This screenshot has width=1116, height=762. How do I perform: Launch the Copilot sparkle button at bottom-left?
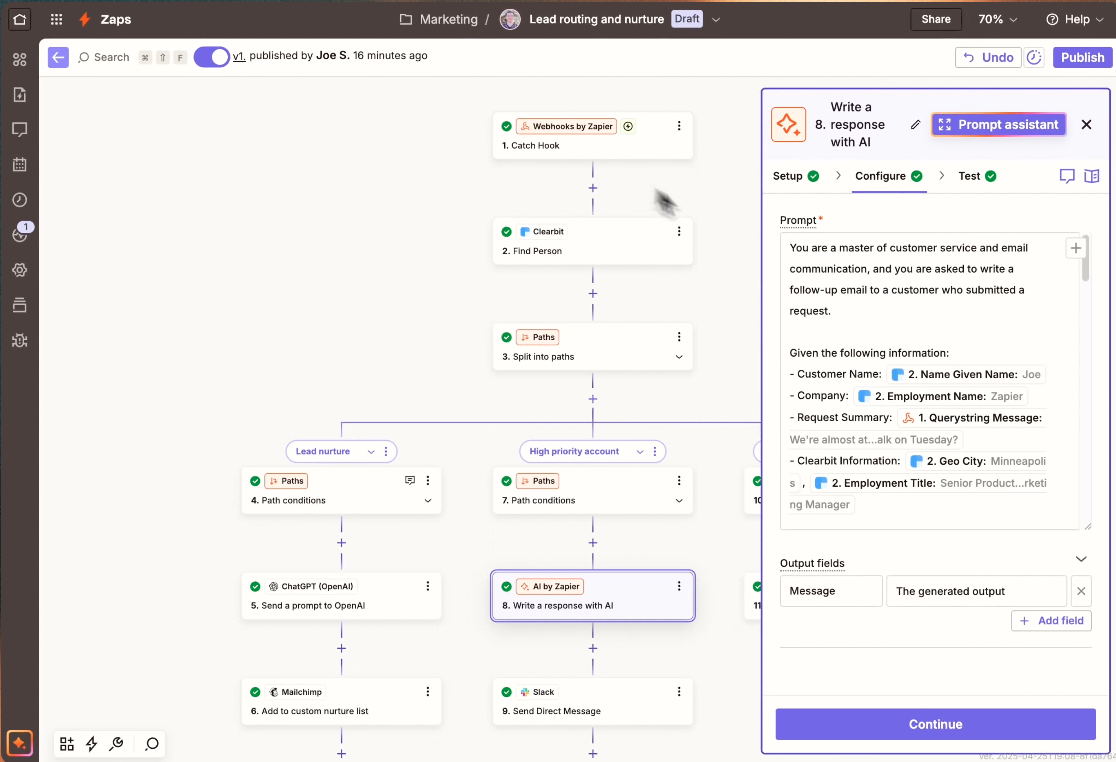click(x=19, y=744)
